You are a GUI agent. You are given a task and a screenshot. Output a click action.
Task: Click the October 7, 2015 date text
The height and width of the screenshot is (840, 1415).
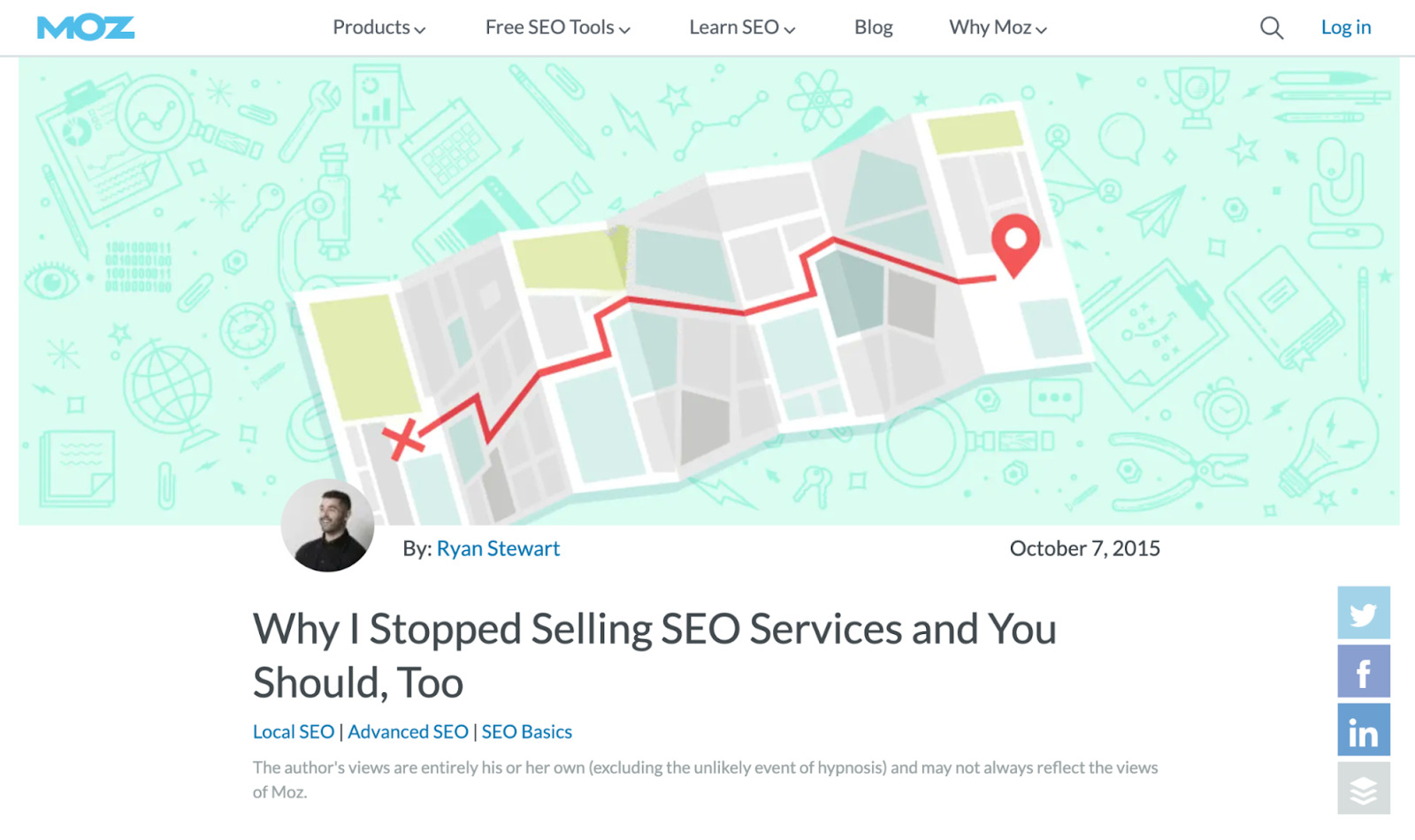(1085, 548)
